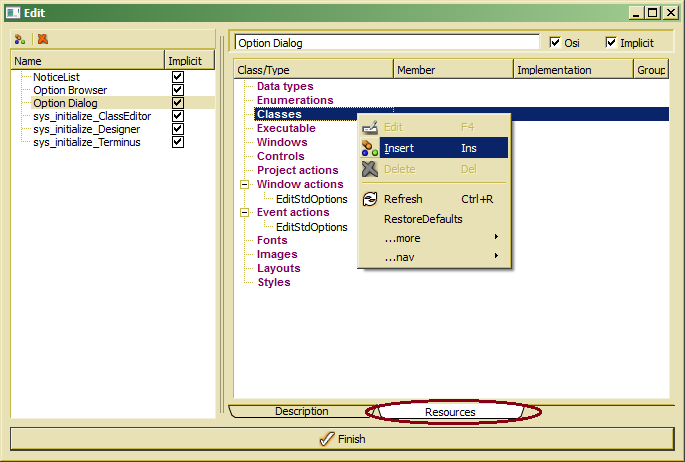Image resolution: width=685 pixels, height=462 pixels.
Task: Choose RestoreDefaults from the context menu
Action: (x=423, y=219)
